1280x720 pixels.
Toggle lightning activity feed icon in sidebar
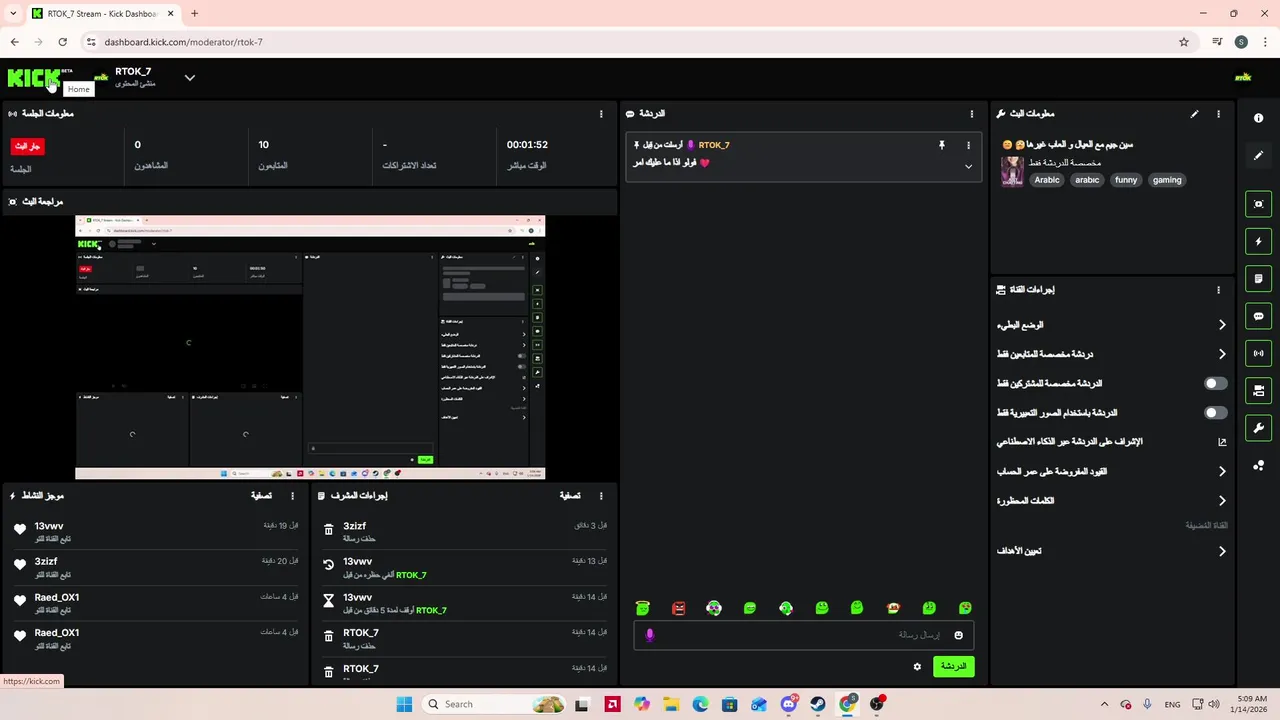click(x=1258, y=241)
